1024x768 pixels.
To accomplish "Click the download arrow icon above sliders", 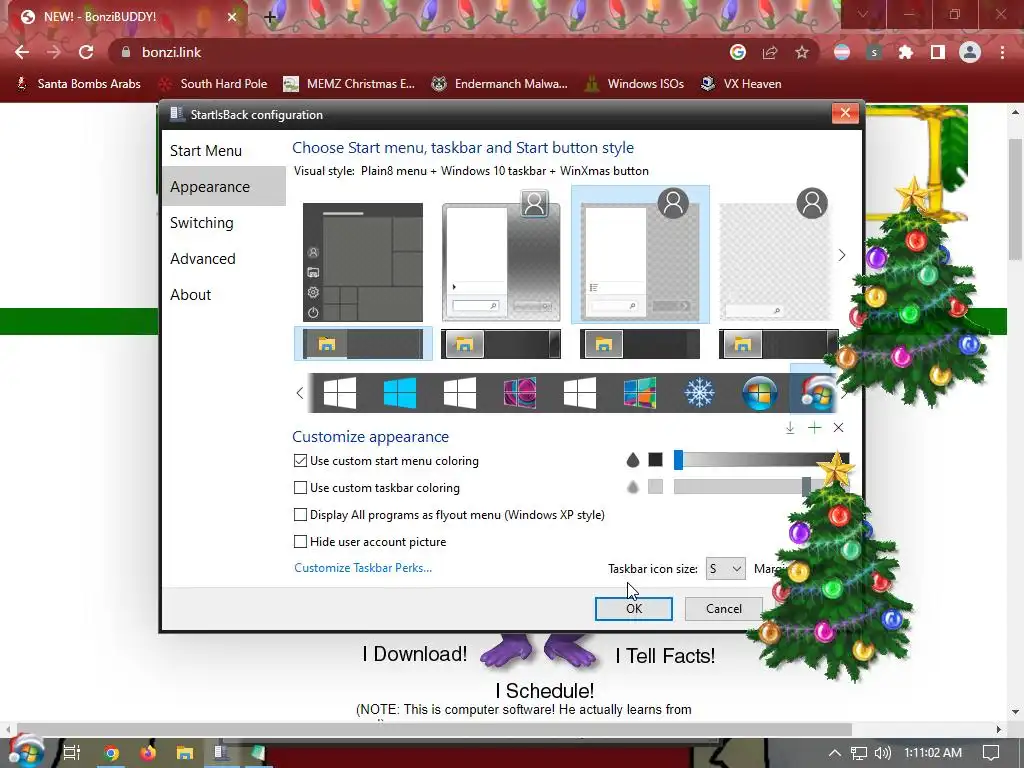I will (790, 428).
